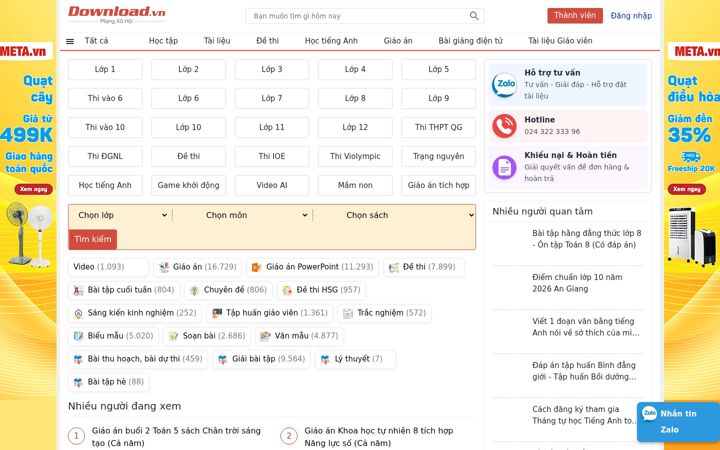Select the Lớp 12 button
720x450 pixels.
pos(355,127)
